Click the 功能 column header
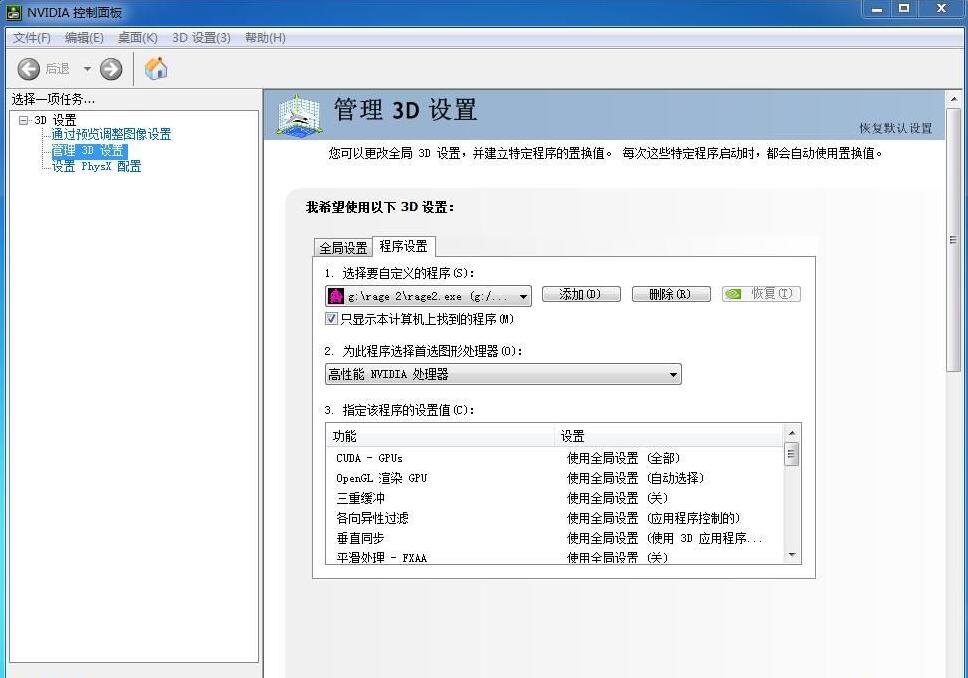This screenshot has width=968, height=678. click(441, 436)
